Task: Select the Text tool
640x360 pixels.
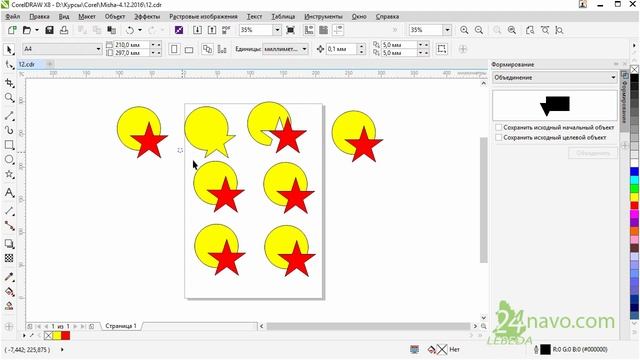Action: pyautogui.click(x=9, y=192)
